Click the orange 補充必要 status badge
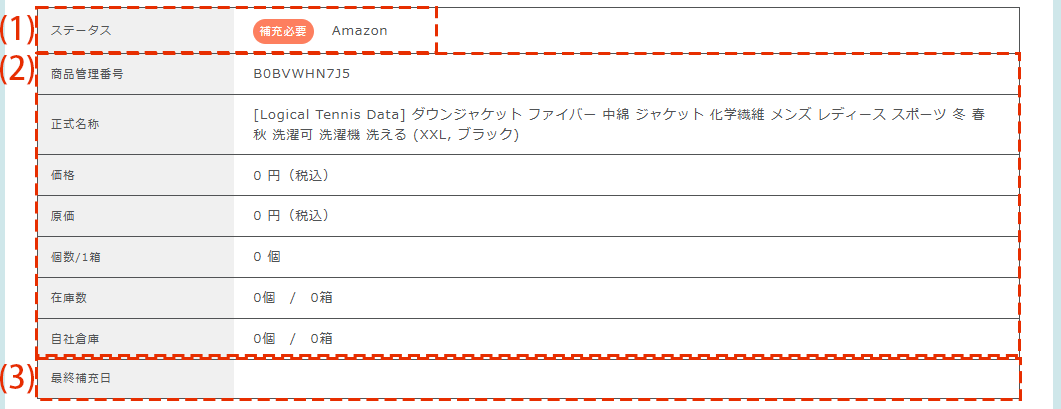This screenshot has width=1061, height=409. click(x=283, y=31)
